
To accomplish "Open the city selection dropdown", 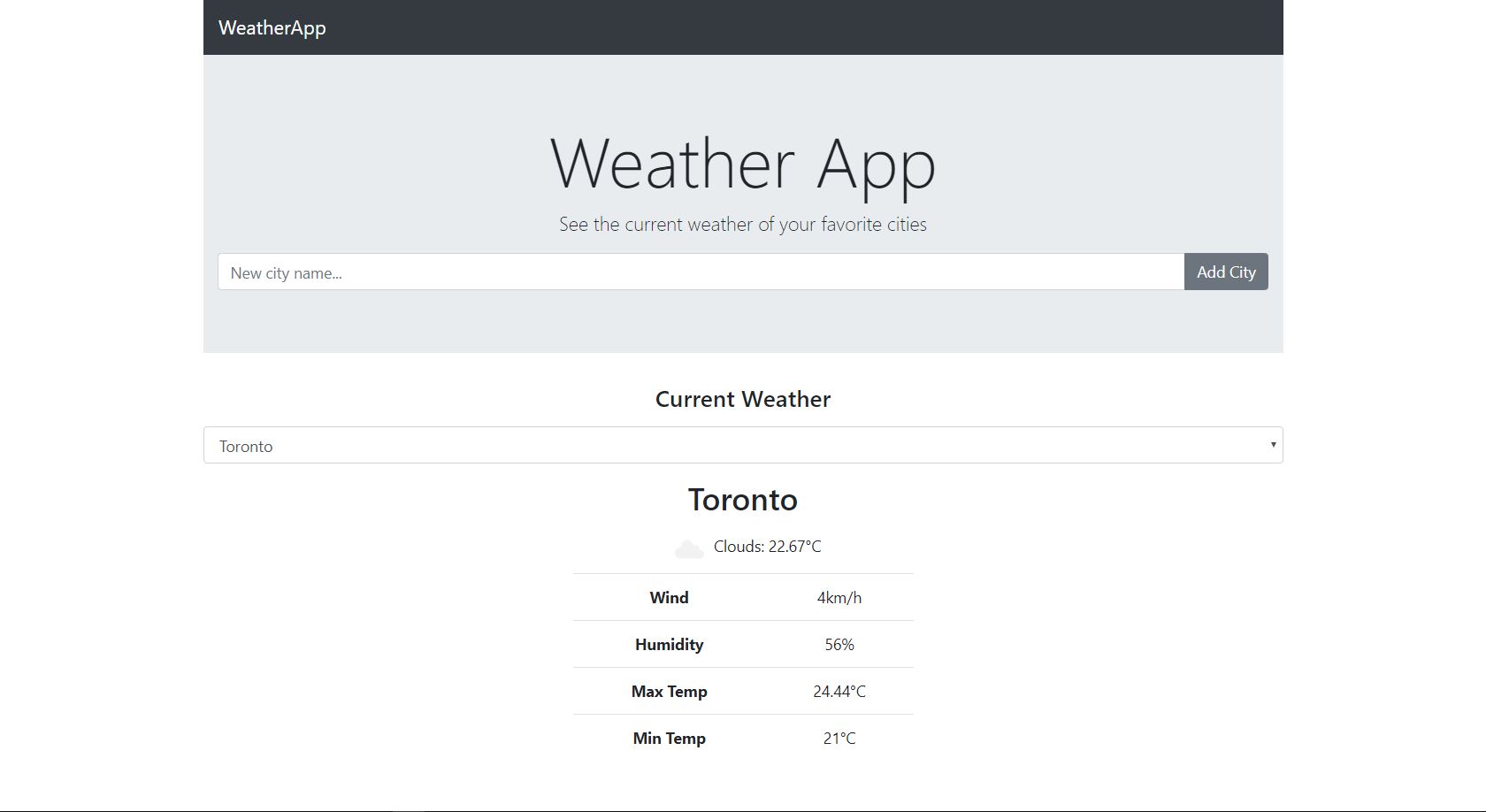I will point(743,445).
